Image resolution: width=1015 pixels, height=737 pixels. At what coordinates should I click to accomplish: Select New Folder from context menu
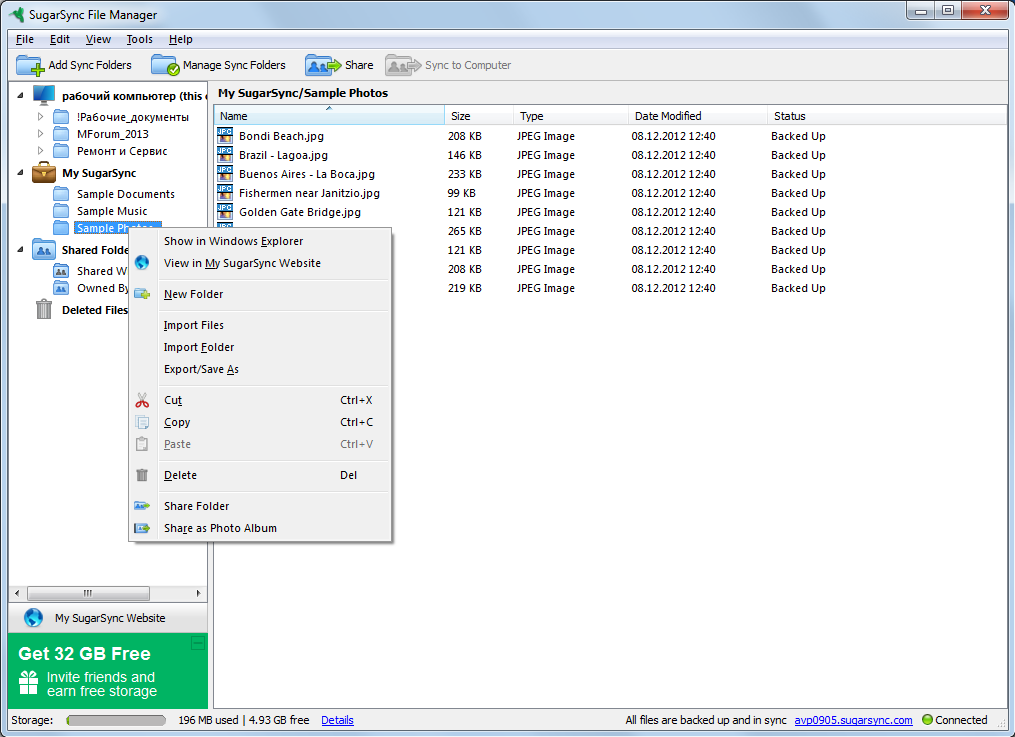(260, 294)
